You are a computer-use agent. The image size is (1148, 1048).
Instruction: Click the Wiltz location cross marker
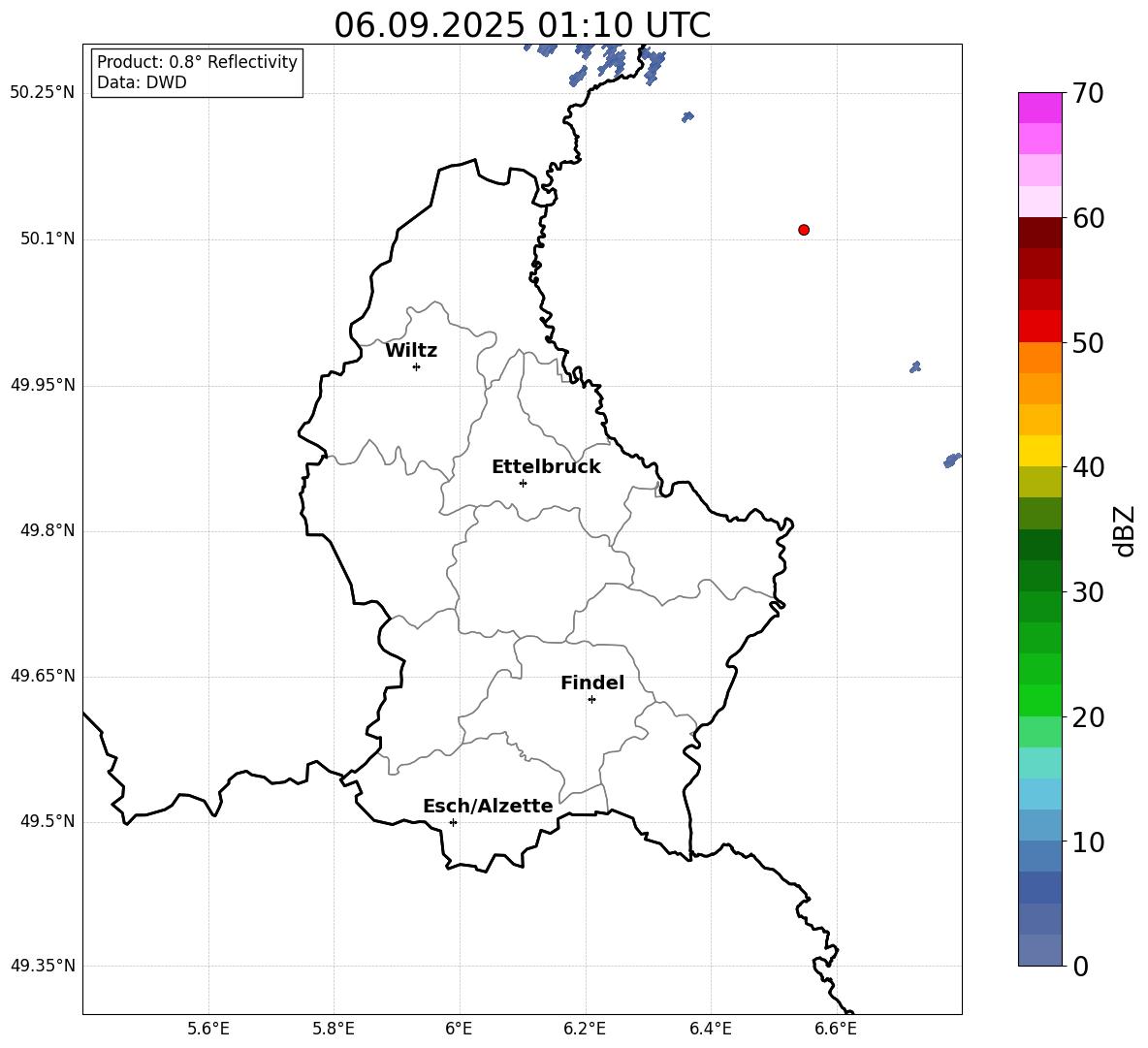coord(417,366)
